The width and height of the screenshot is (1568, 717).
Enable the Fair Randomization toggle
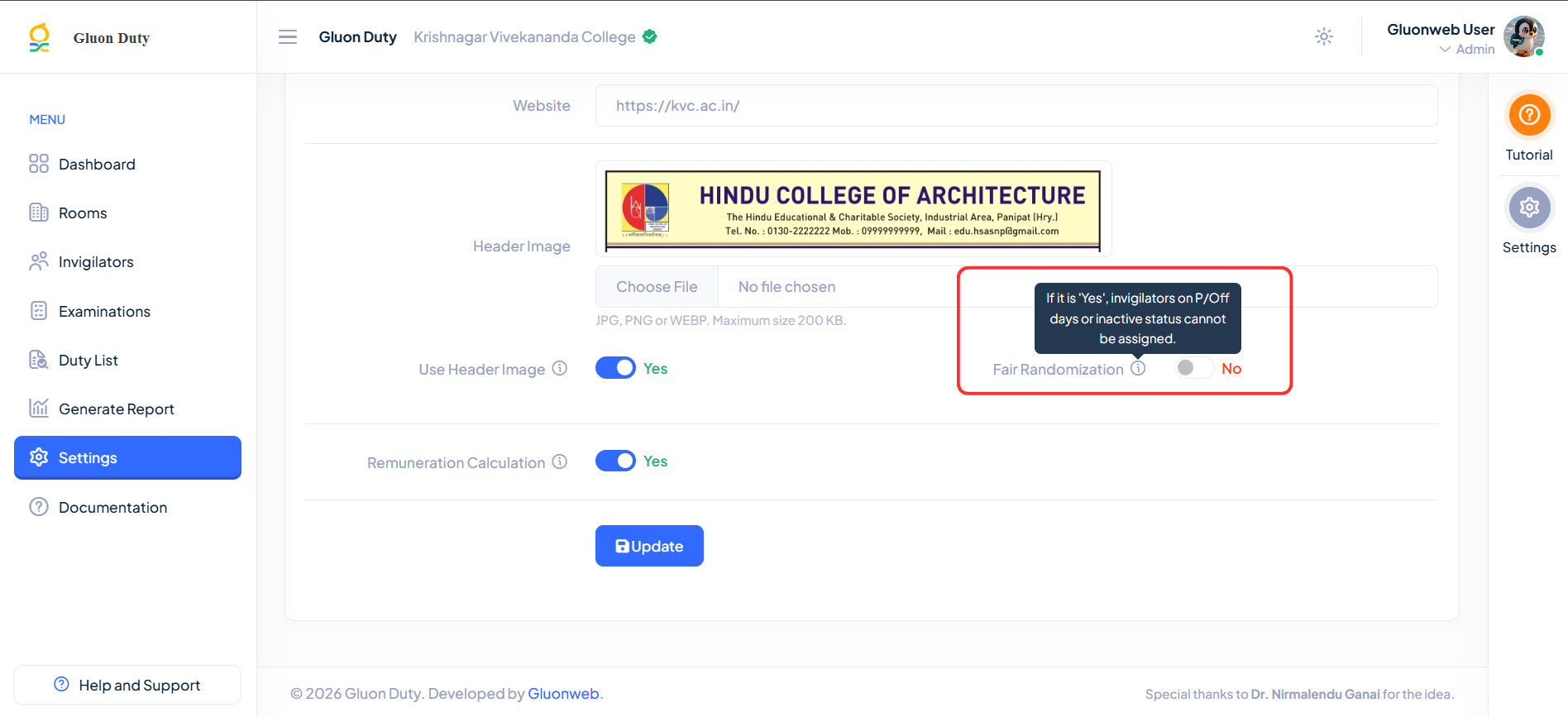coord(1194,368)
